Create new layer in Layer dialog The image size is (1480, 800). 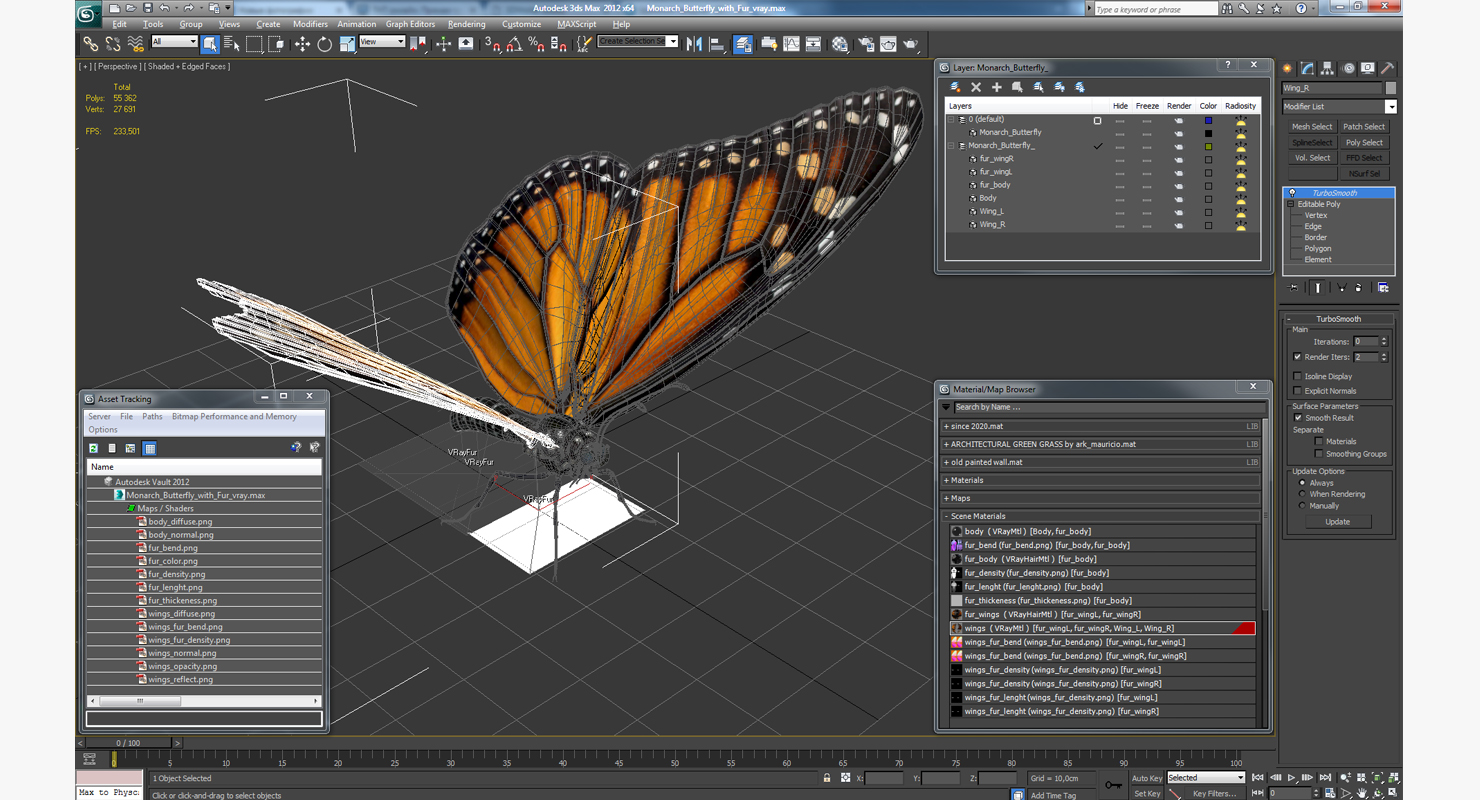point(955,87)
